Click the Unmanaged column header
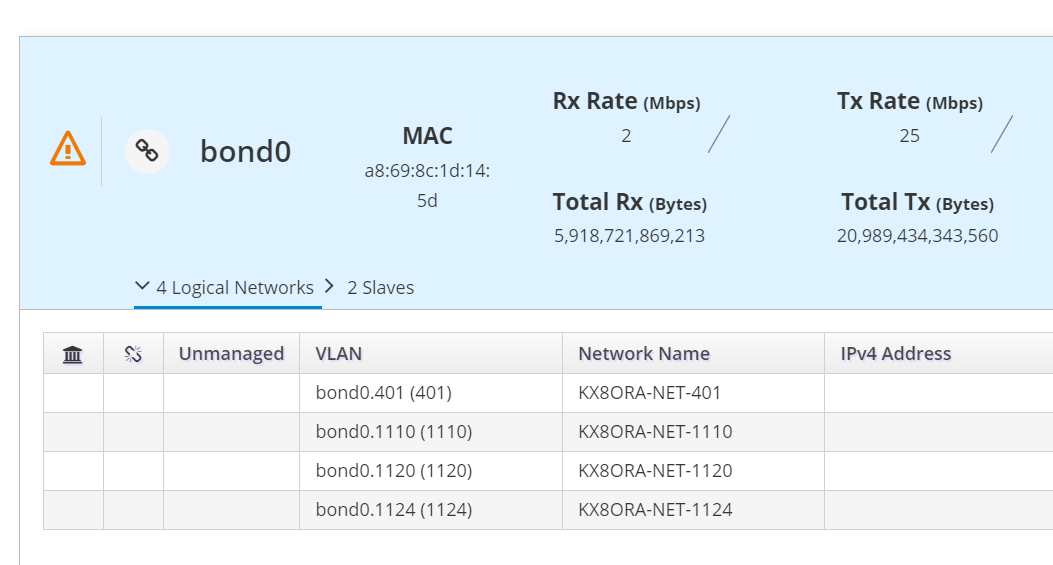1053x565 pixels. (x=231, y=353)
